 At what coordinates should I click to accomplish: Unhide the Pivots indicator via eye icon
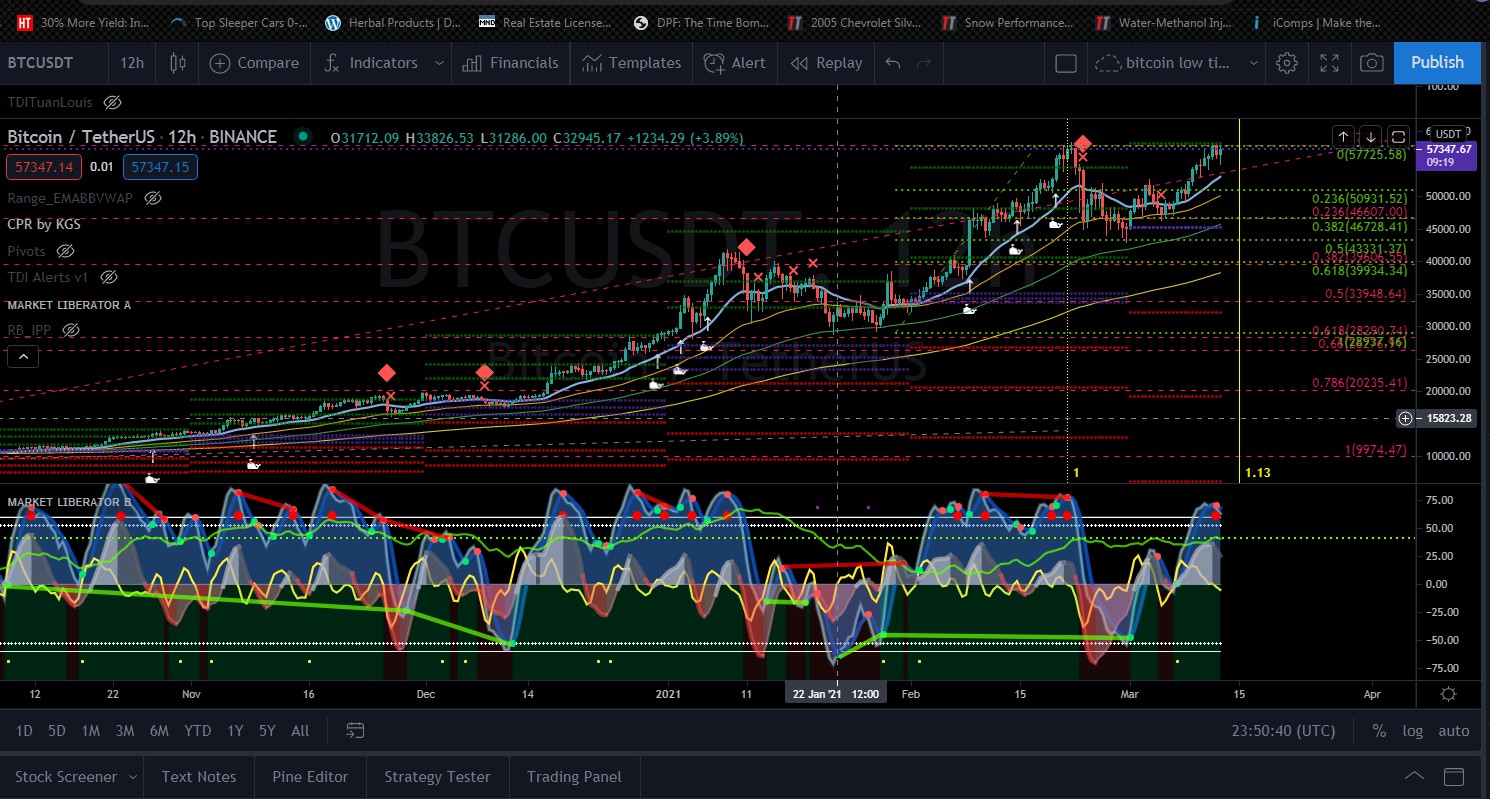(x=66, y=250)
